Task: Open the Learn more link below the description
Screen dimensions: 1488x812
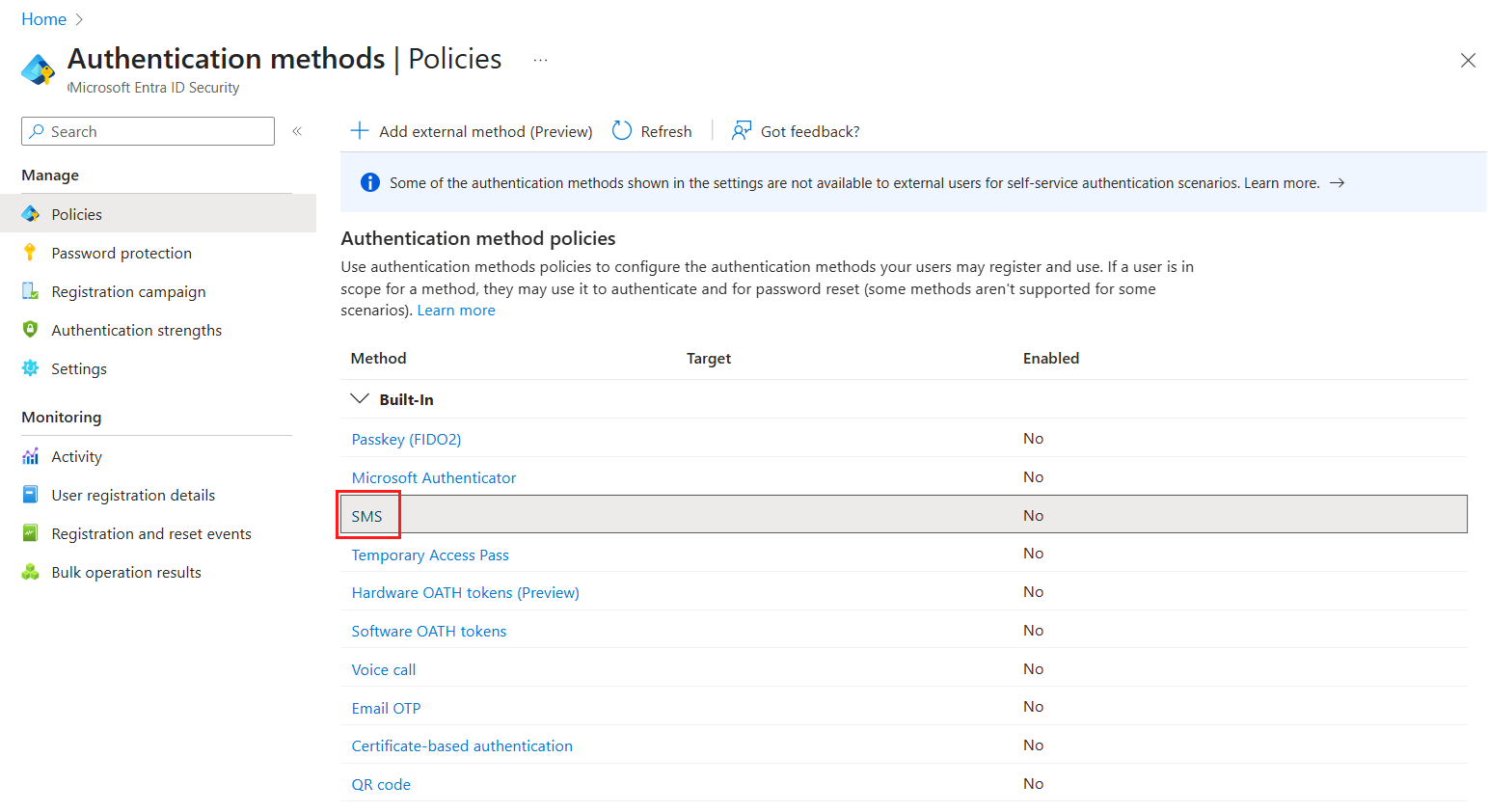Action: point(455,310)
